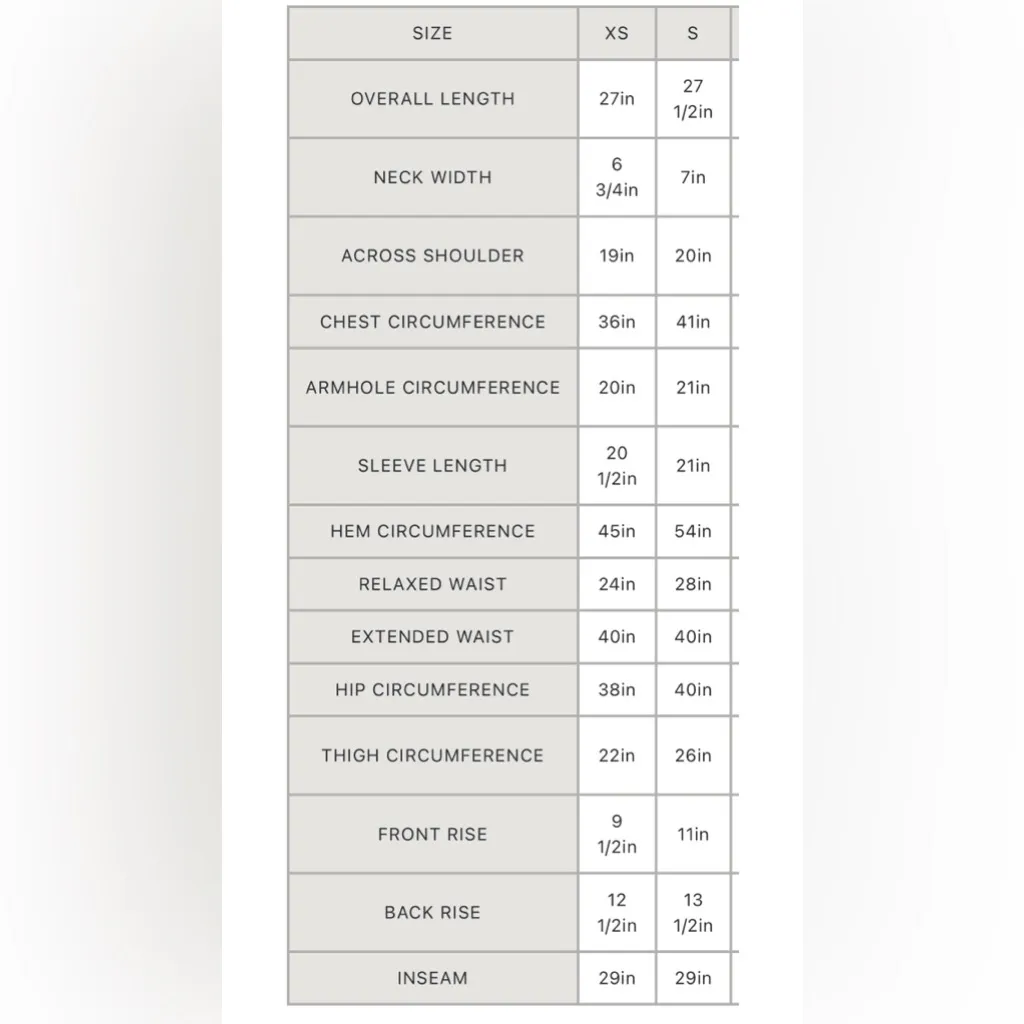This screenshot has height=1024, width=1024.
Task: Select the ARMHOLE CIRCUMFERENCE row label
Action: [432, 387]
